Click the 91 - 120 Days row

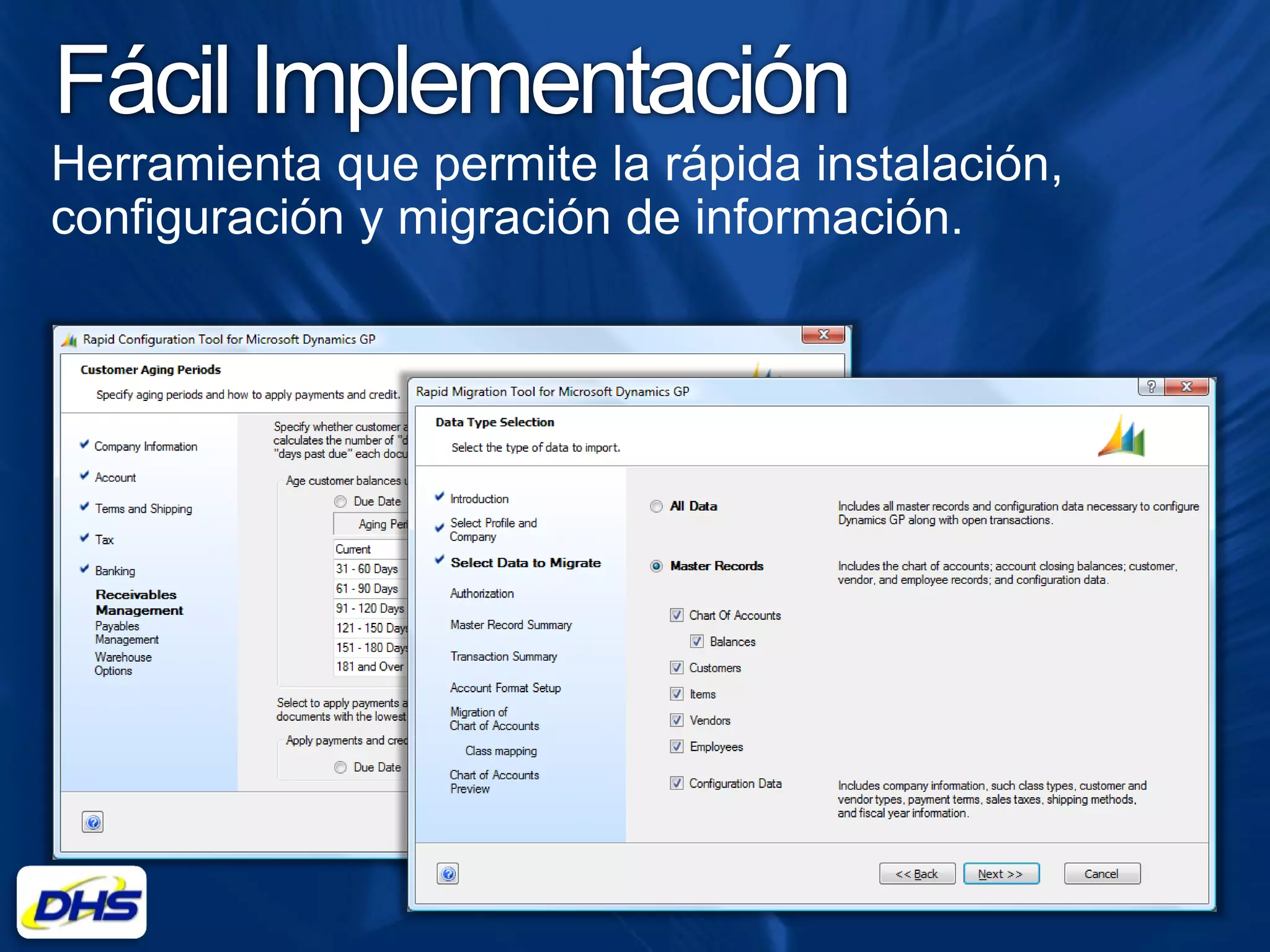(x=371, y=609)
